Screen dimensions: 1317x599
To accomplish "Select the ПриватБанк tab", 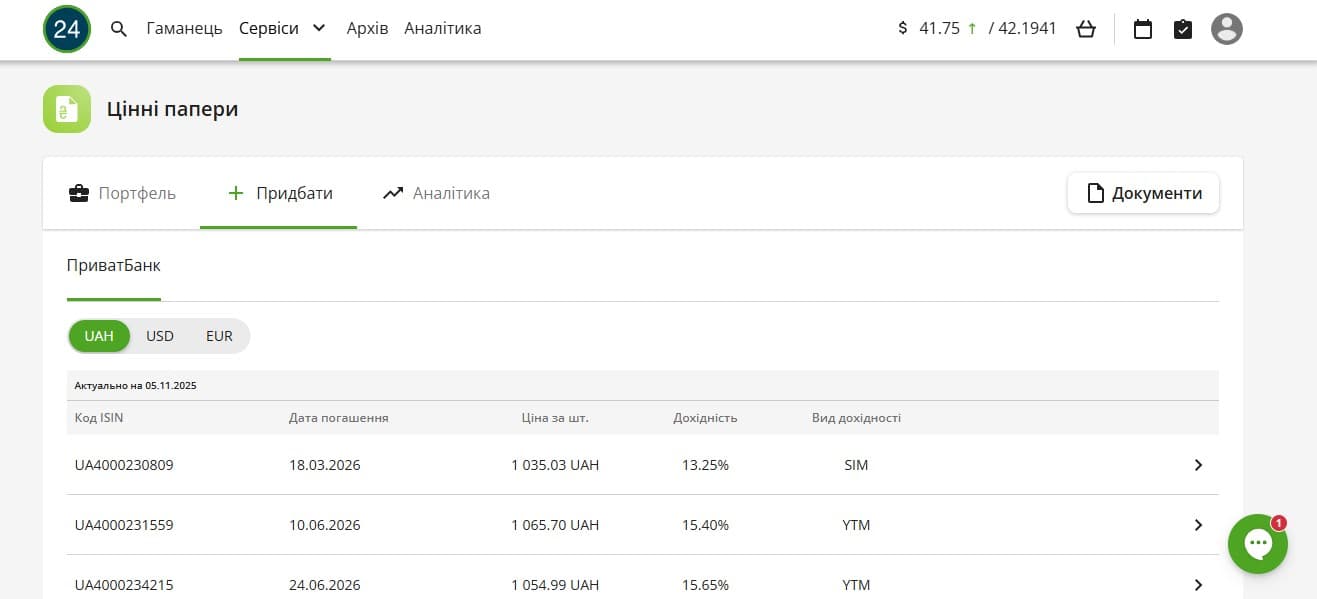I will 114,266.
